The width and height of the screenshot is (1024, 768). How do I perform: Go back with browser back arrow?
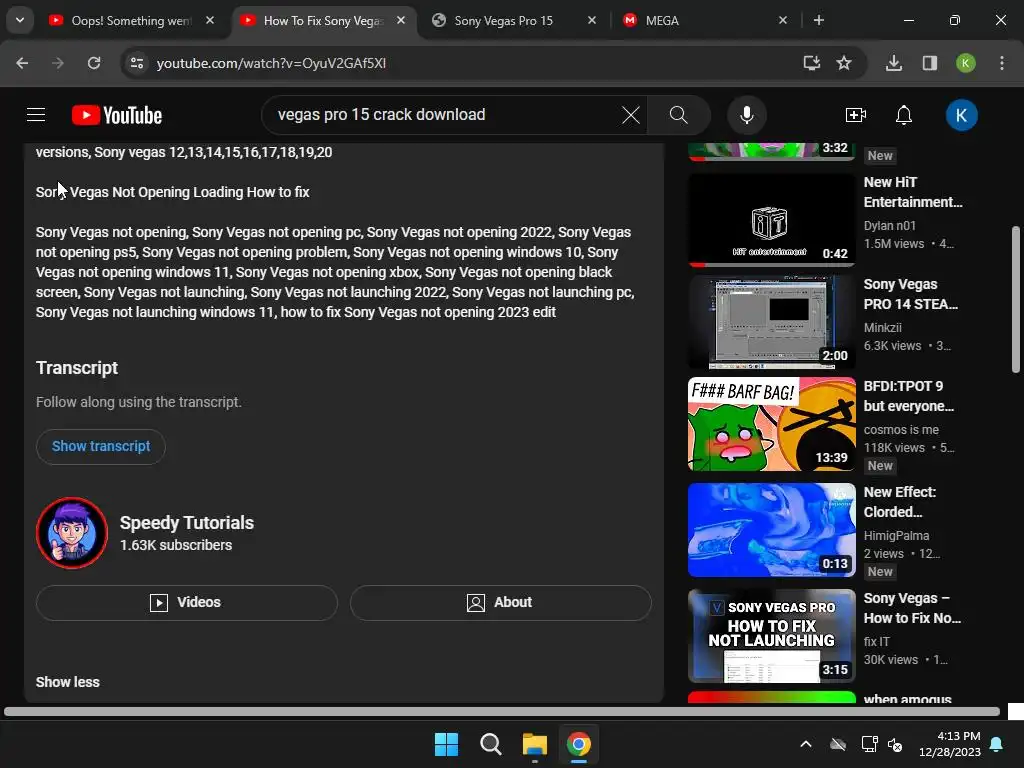22,63
